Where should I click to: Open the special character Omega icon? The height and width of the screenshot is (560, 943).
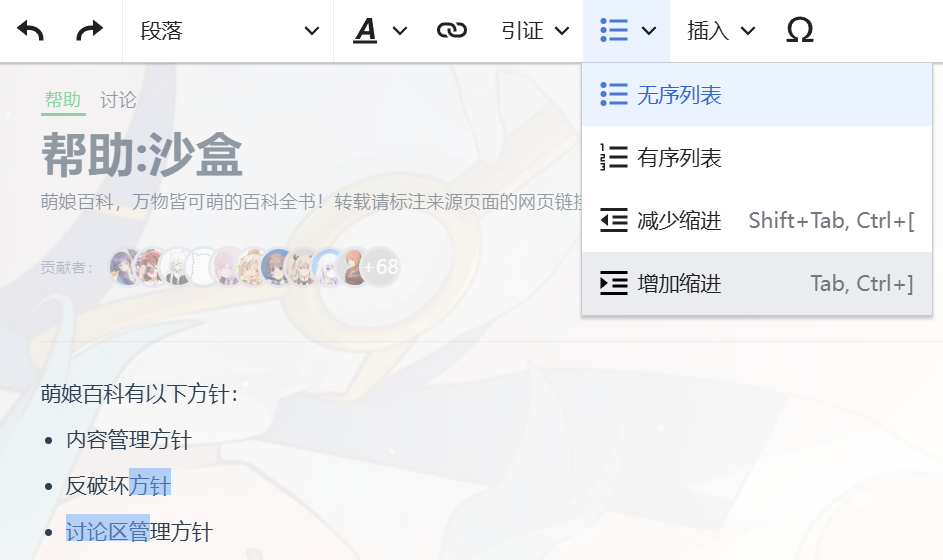(x=800, y=30)
